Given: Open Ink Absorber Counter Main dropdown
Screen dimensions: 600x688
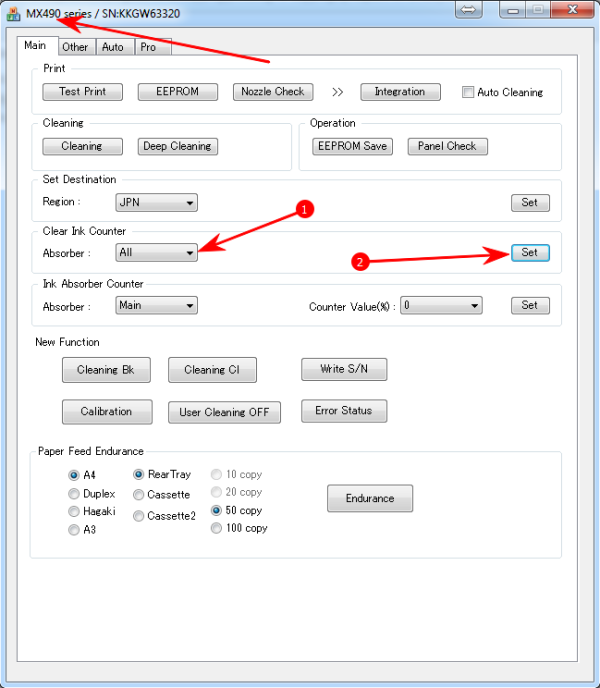Looking at the screenshot, I should [x=156, y=306].
